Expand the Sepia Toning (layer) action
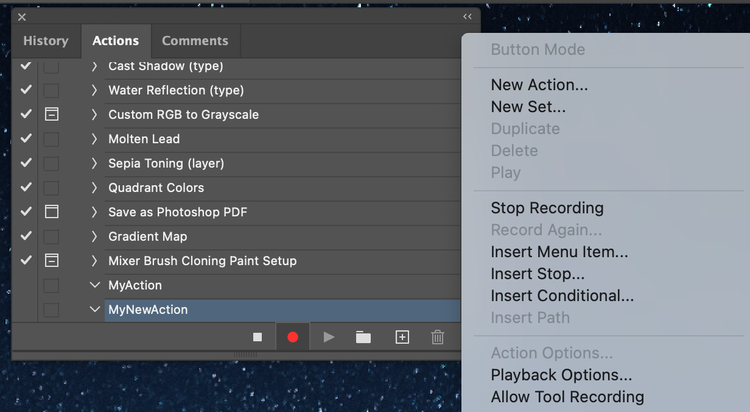 (95, 163)
